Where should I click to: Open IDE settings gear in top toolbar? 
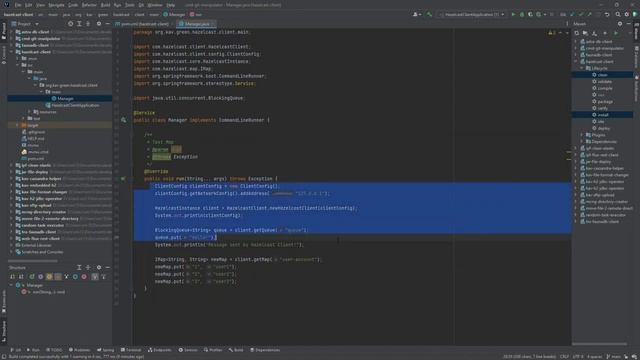coord(627,14)
